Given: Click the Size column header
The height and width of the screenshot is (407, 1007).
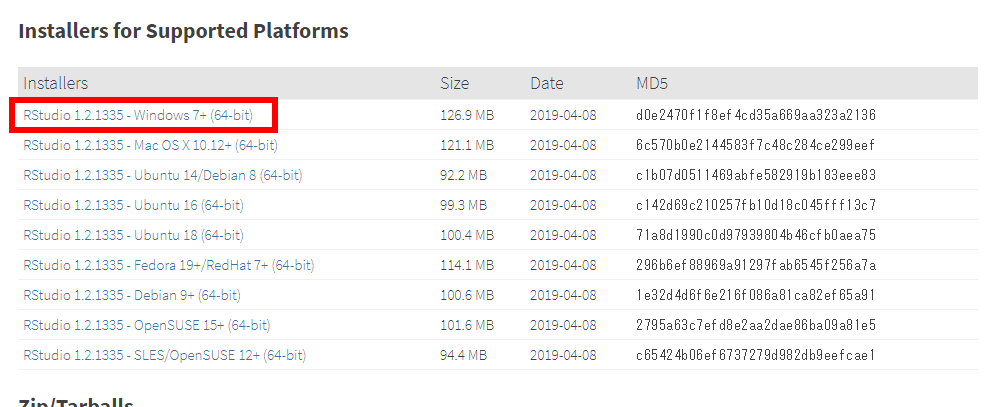Looking at the screenshot, I should (x=455, y=83).
